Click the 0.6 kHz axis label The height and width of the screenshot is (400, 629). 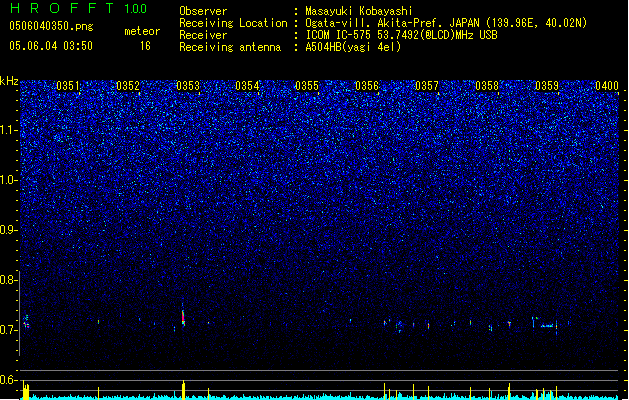coord(8,380)
